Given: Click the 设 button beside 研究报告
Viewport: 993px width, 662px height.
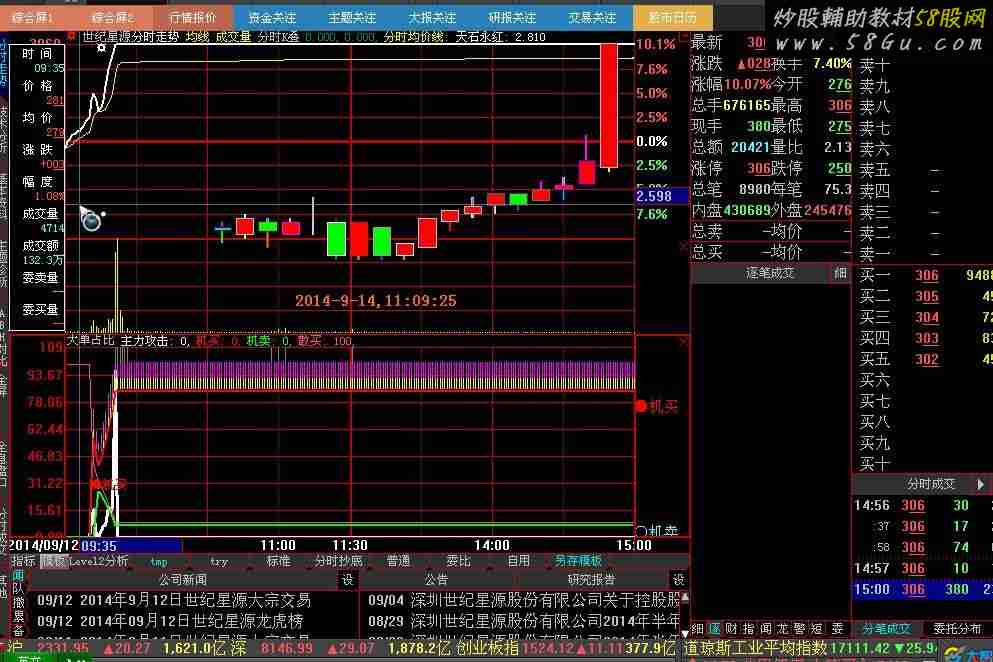Looking at the screenshot, I should coord(679,580).
